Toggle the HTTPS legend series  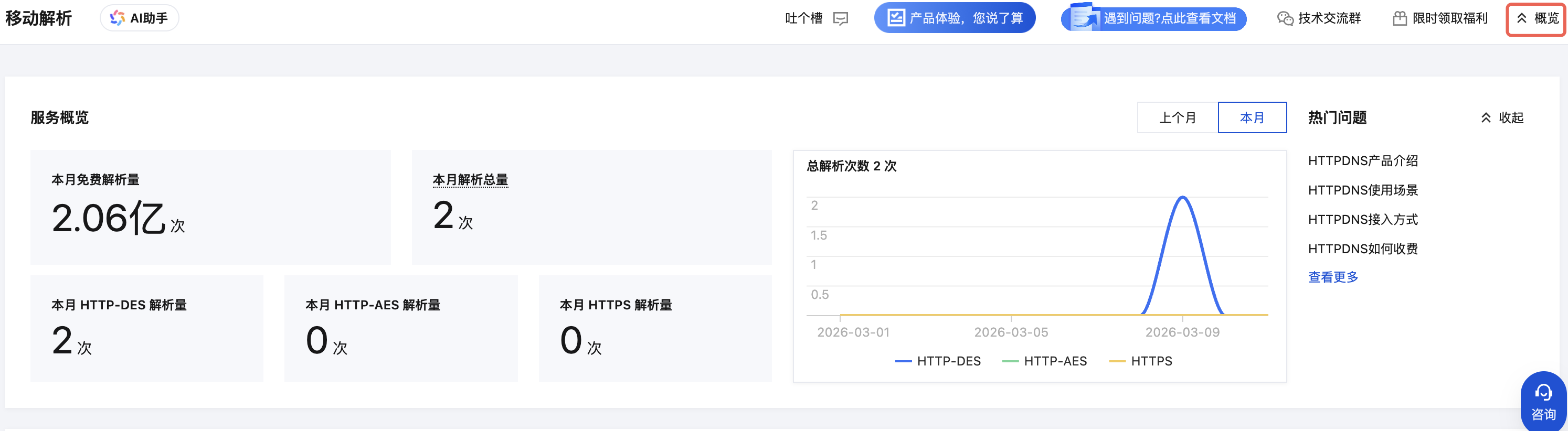(x=1141, y=361)
